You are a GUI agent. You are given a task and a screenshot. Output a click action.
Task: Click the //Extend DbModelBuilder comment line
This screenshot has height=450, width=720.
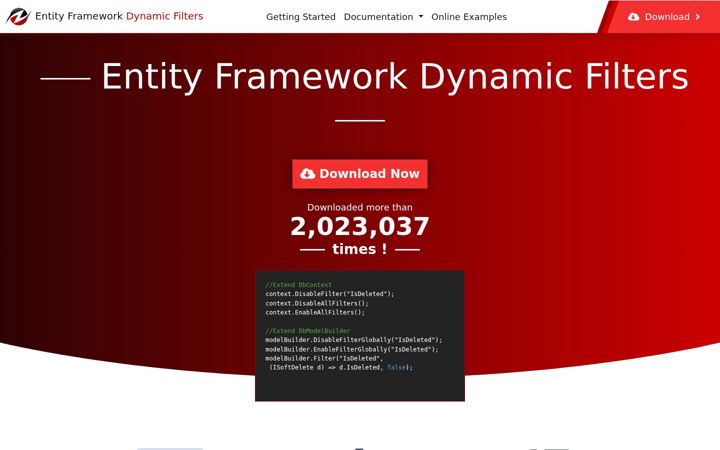tap(308, 331)
